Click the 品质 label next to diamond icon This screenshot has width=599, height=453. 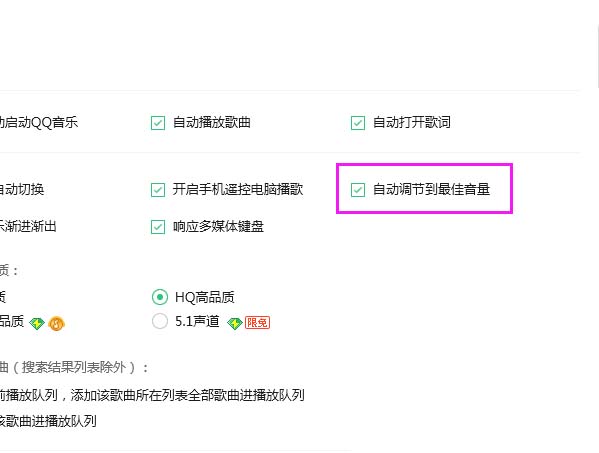coord(12,321)
